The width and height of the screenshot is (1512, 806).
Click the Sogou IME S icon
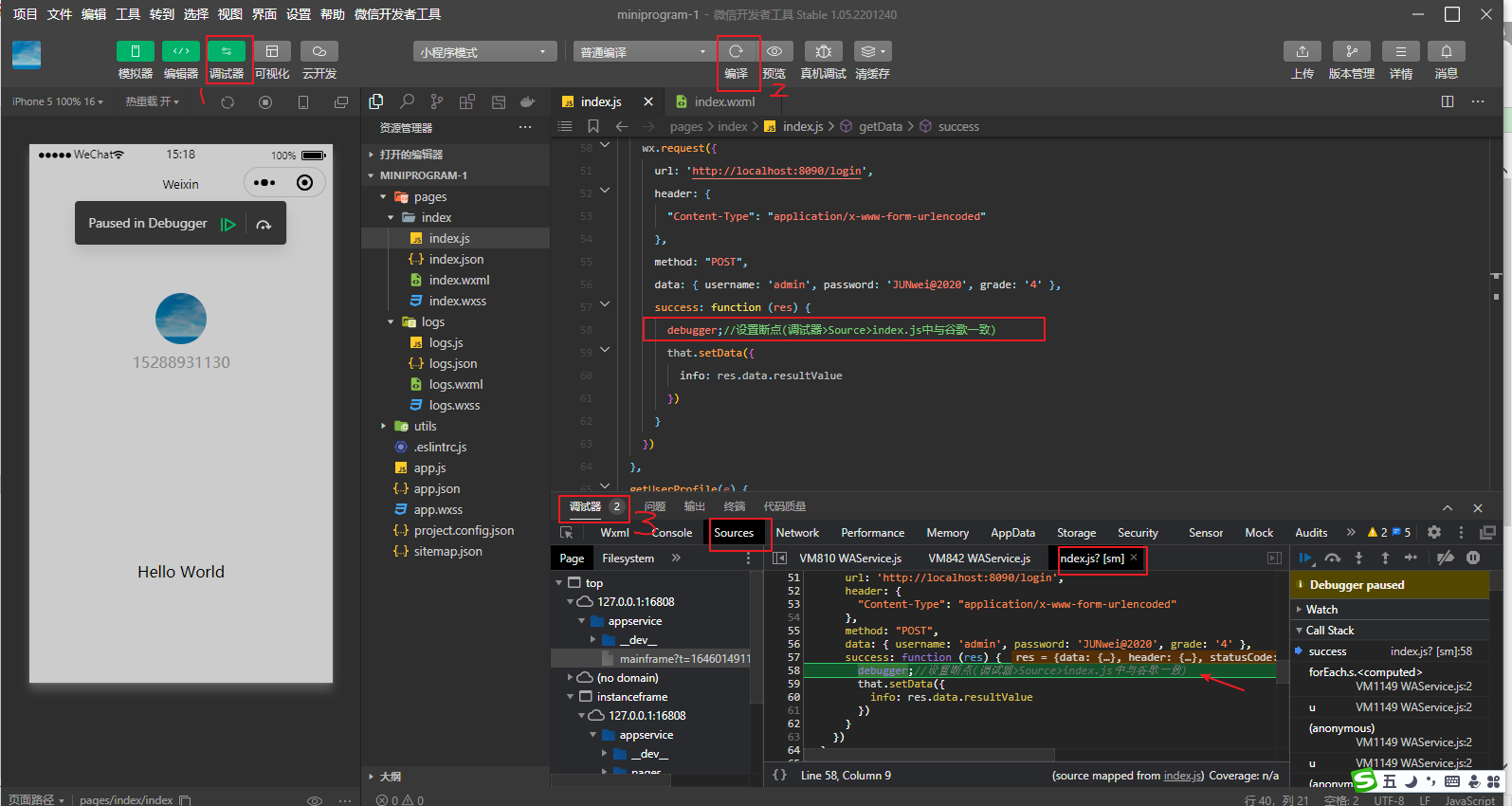(x=1365, y=781)
